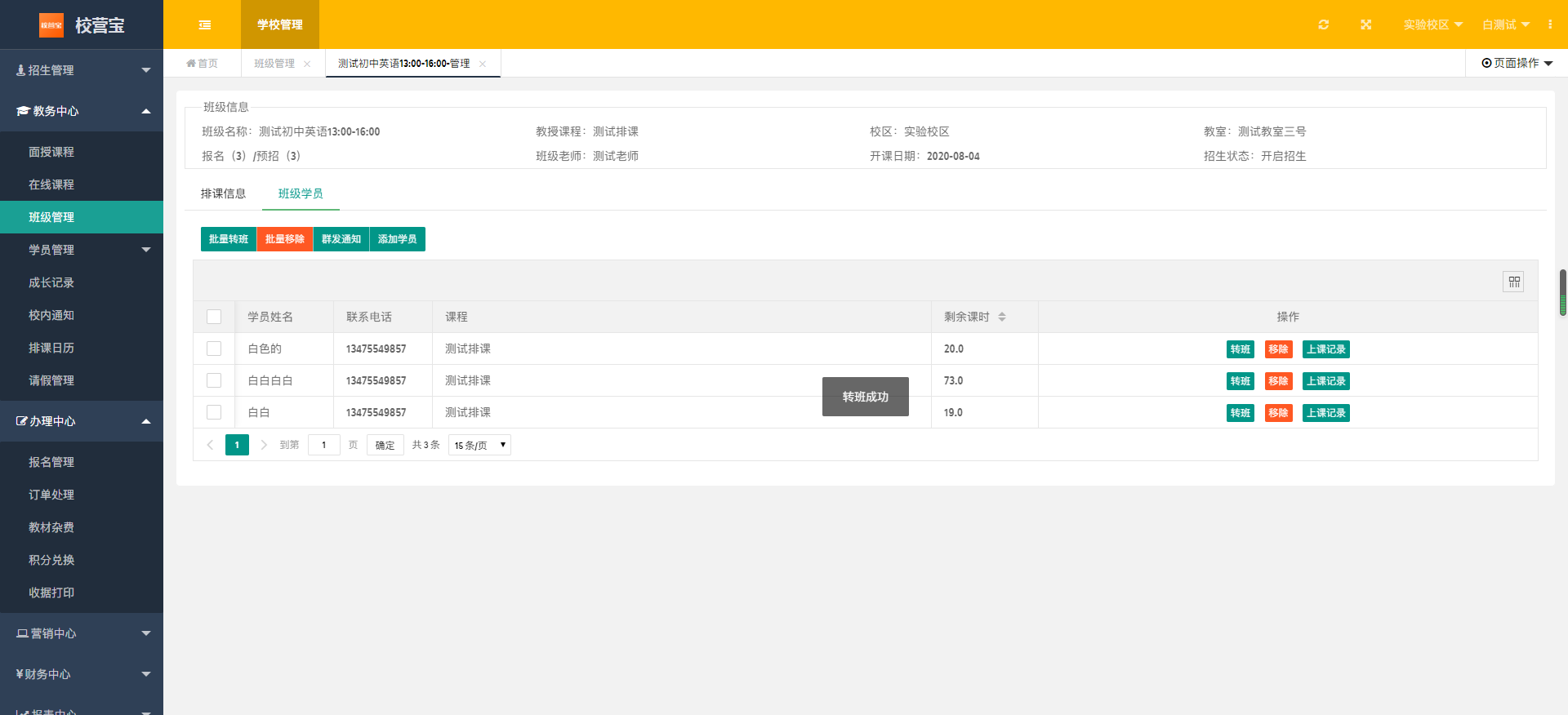Check the box for student 白白白白
This screenshot has height=715, width=1568.
click(214, 380)
